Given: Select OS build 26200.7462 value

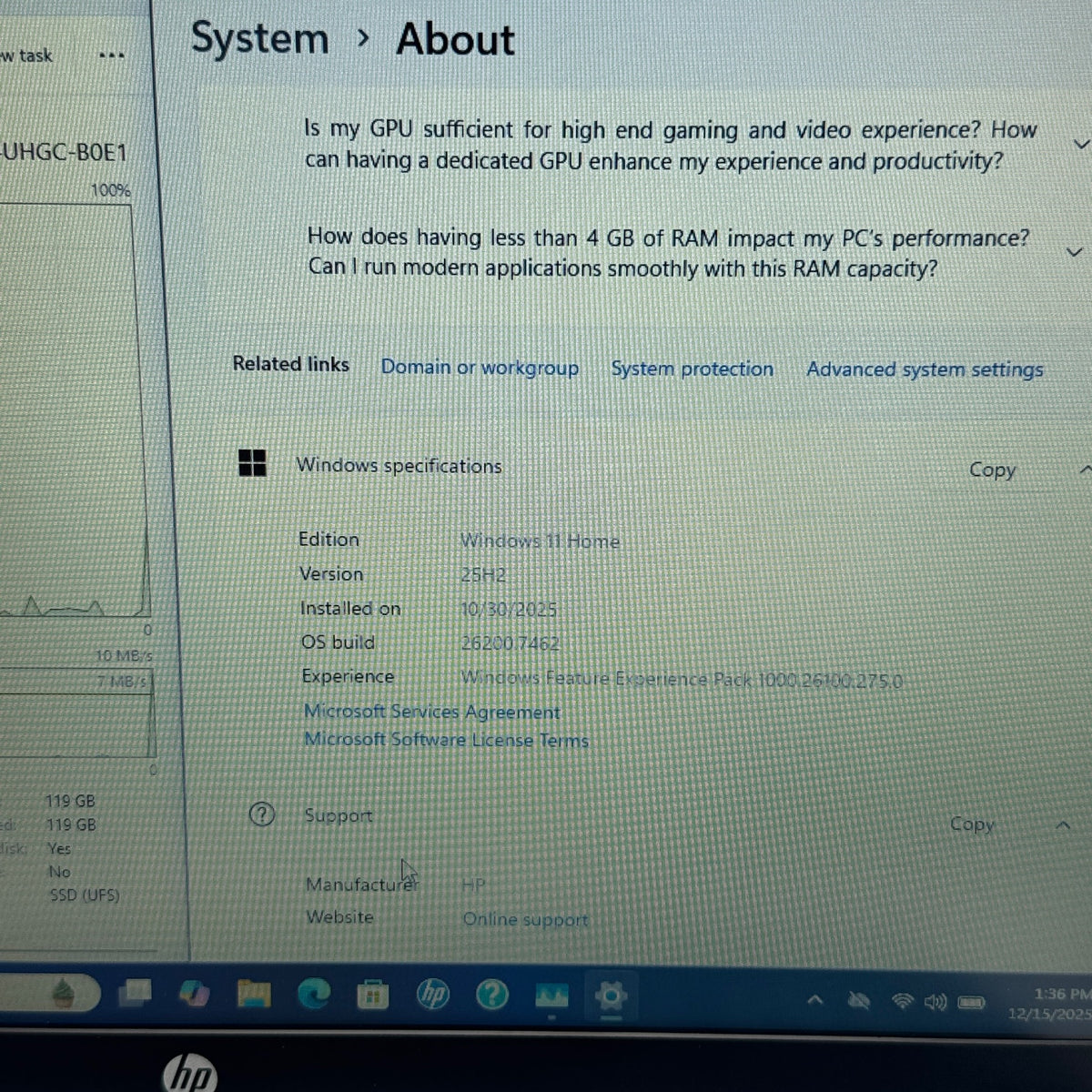Looking at the screenshot, I should [x=510, y=643].
